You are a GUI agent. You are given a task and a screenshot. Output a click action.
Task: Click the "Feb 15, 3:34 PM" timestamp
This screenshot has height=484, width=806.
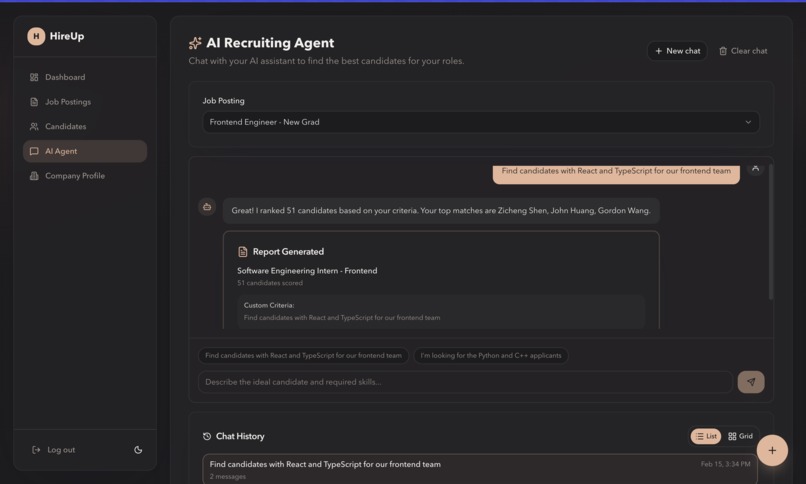click(725, 464)
